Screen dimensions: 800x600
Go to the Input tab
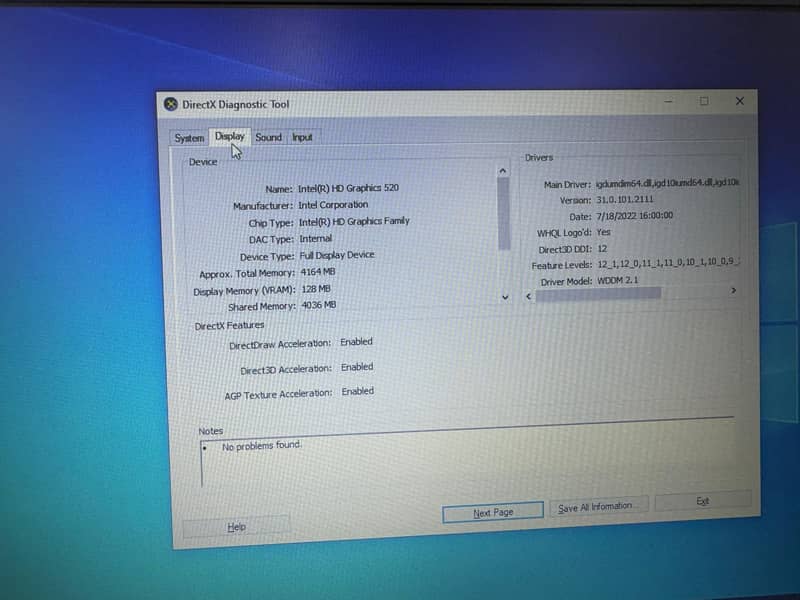[x=302, y=137]
